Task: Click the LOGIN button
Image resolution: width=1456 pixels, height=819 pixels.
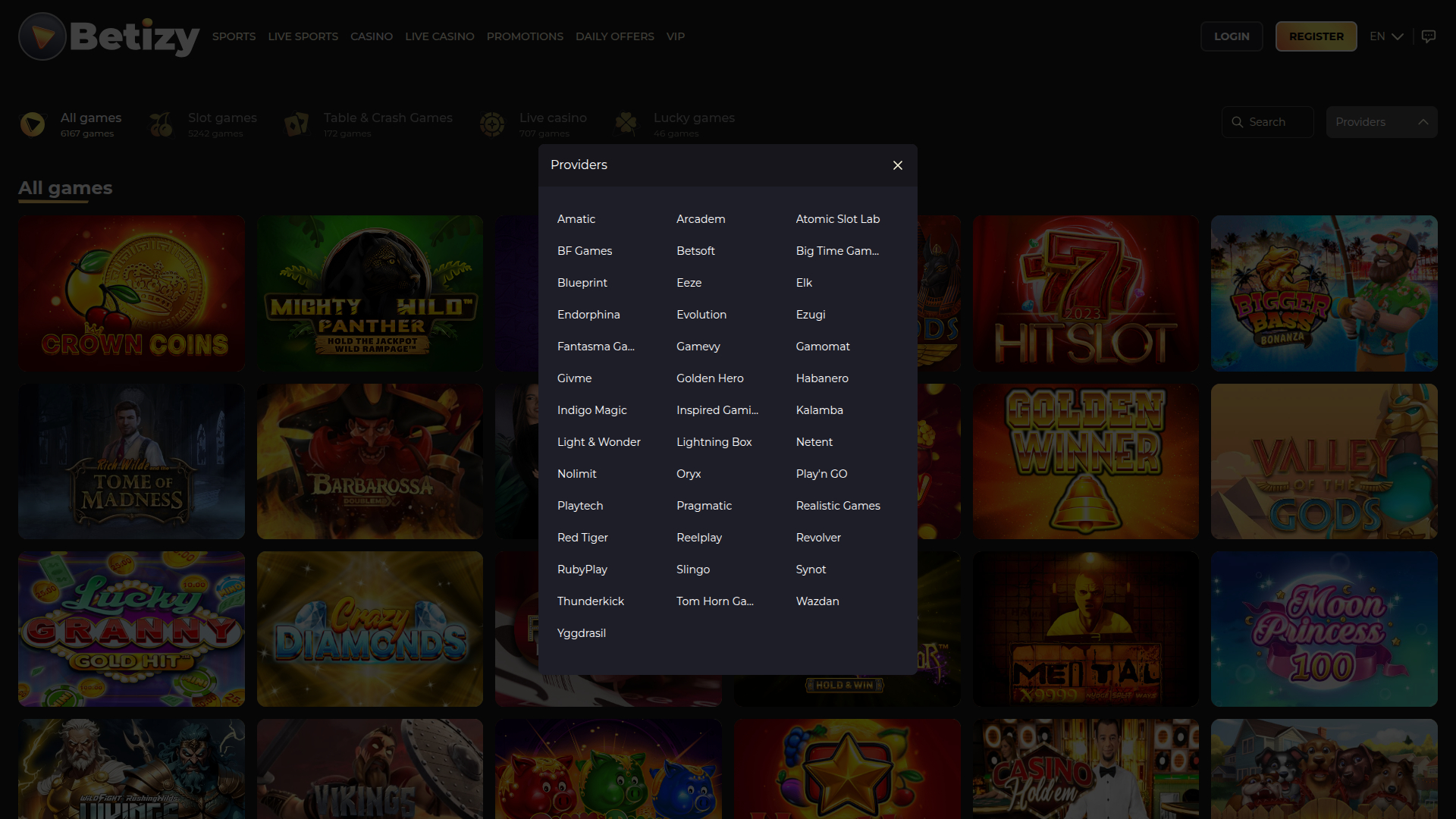Action: click(1232, 36)
